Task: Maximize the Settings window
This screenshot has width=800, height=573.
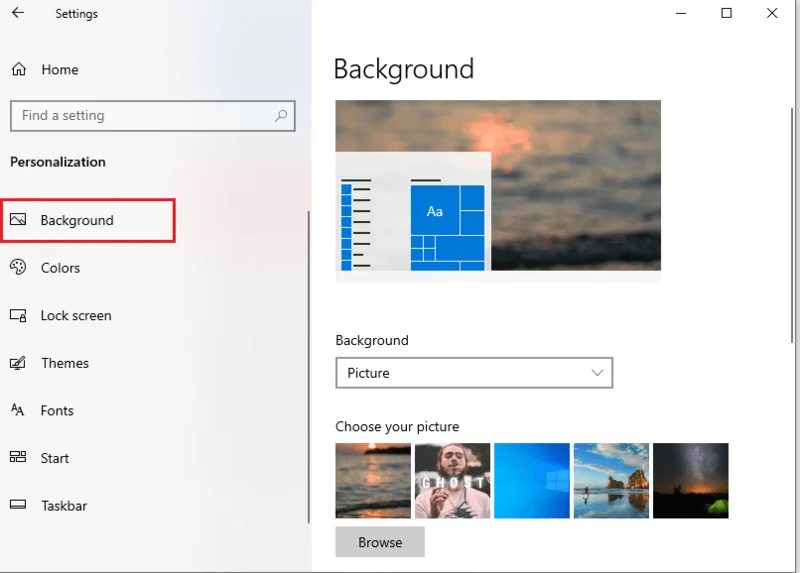Action: (727, 13)
